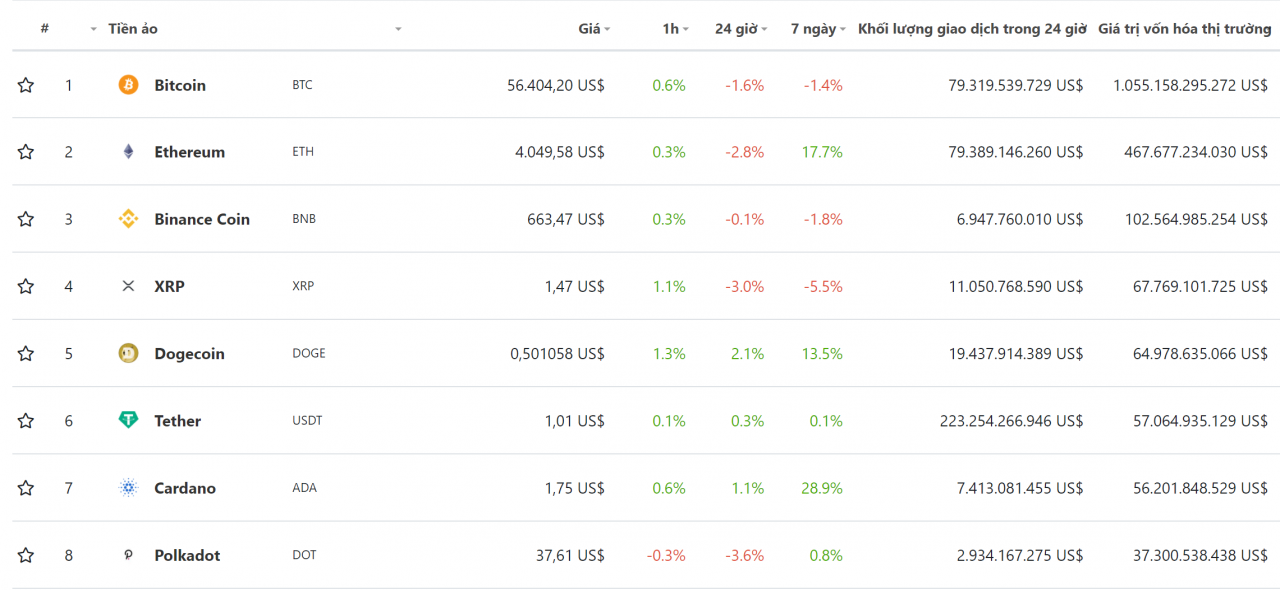Viewport: 1280px width, 590px height.
Task: Click the Tiền ảo column header
Action: pyautogui.click(x=133, y=28)
